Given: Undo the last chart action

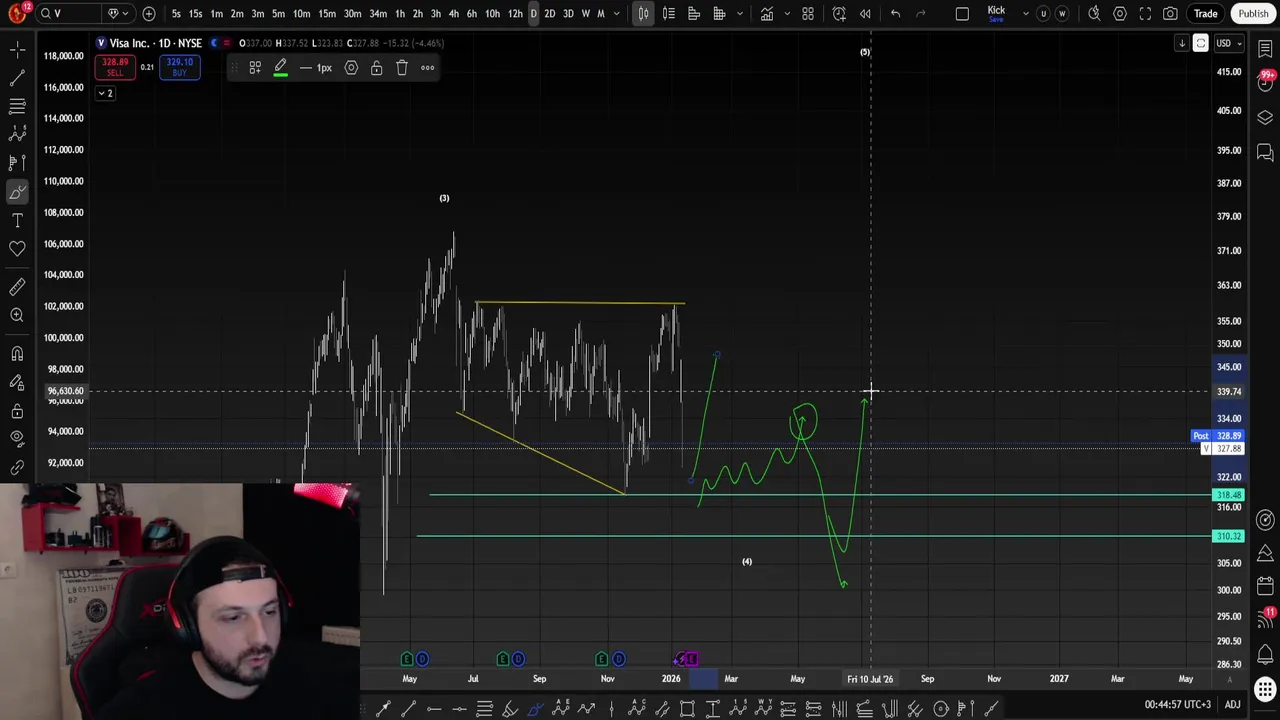Looking at the screenshot, I should [895, 14].
